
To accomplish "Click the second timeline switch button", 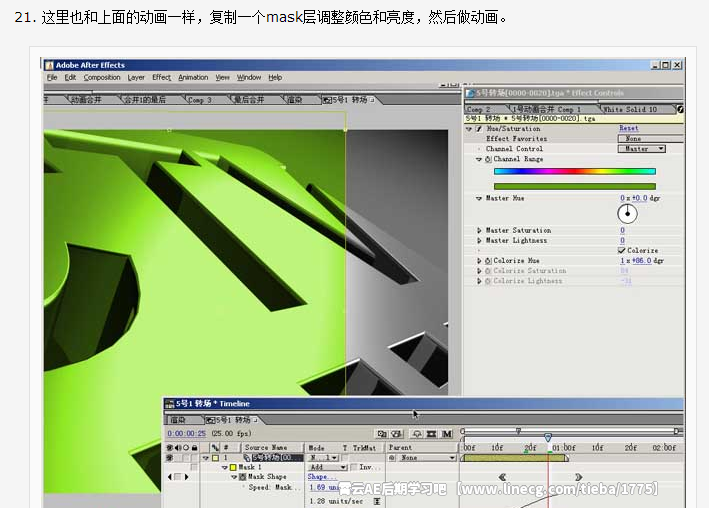I will coord(397,434).
